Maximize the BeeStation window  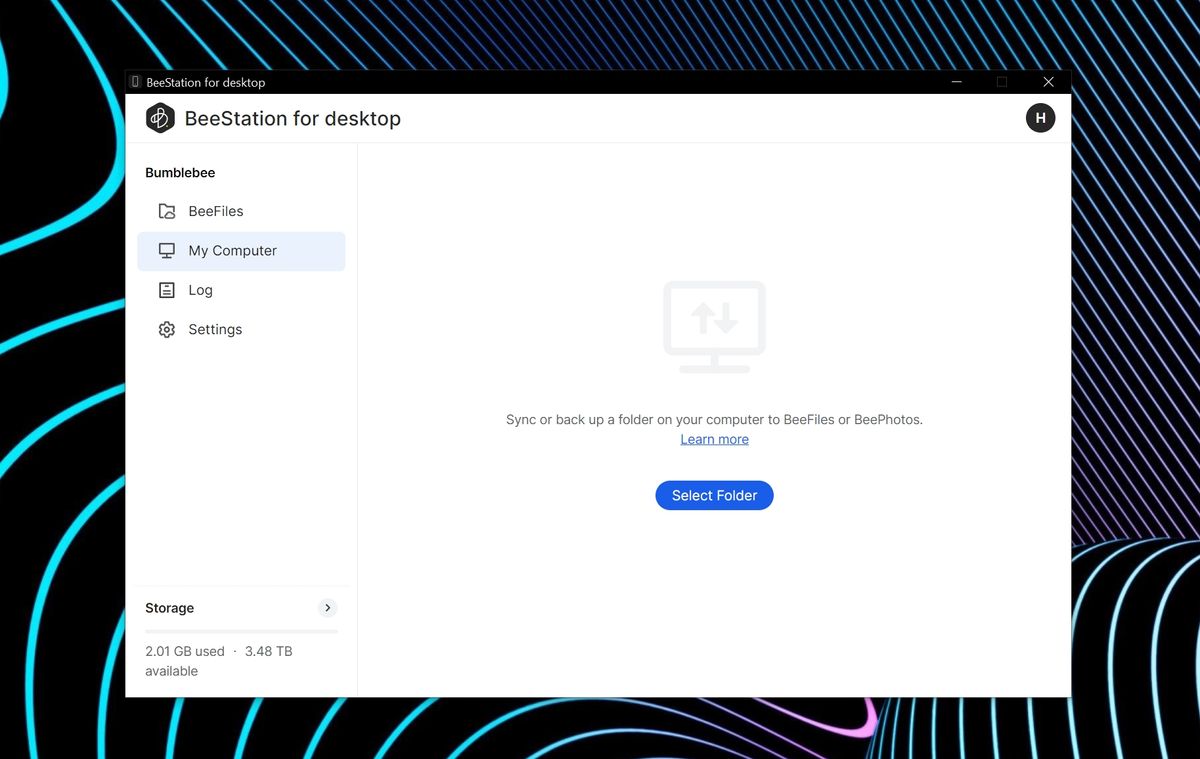coord(1002,81)
